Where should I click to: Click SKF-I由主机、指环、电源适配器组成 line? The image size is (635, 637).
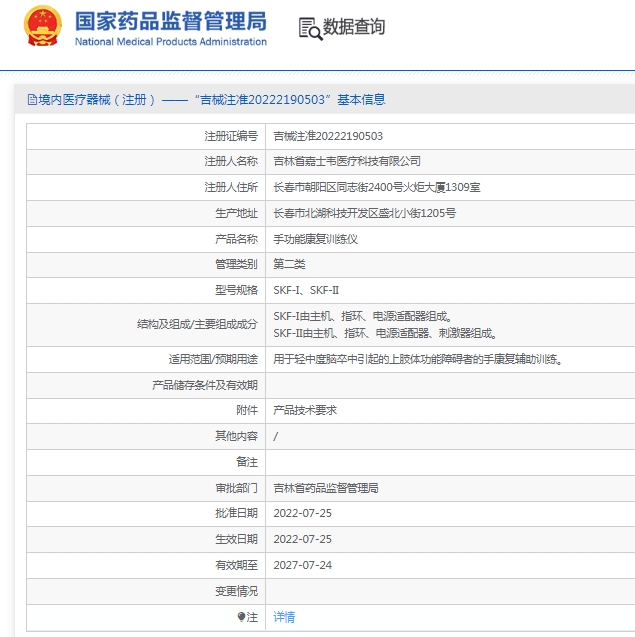[362, 316]
